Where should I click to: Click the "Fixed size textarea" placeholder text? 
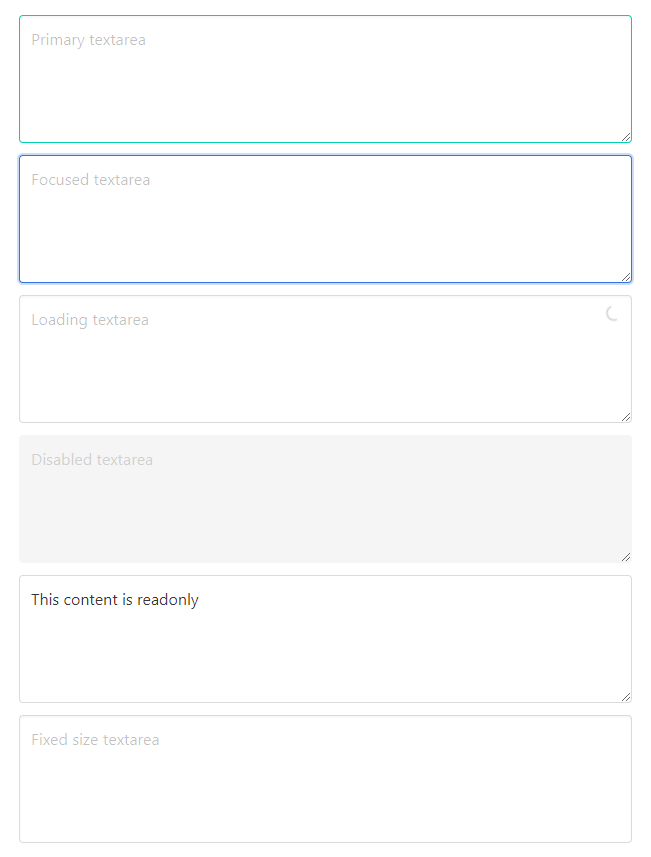pos(95,739)
